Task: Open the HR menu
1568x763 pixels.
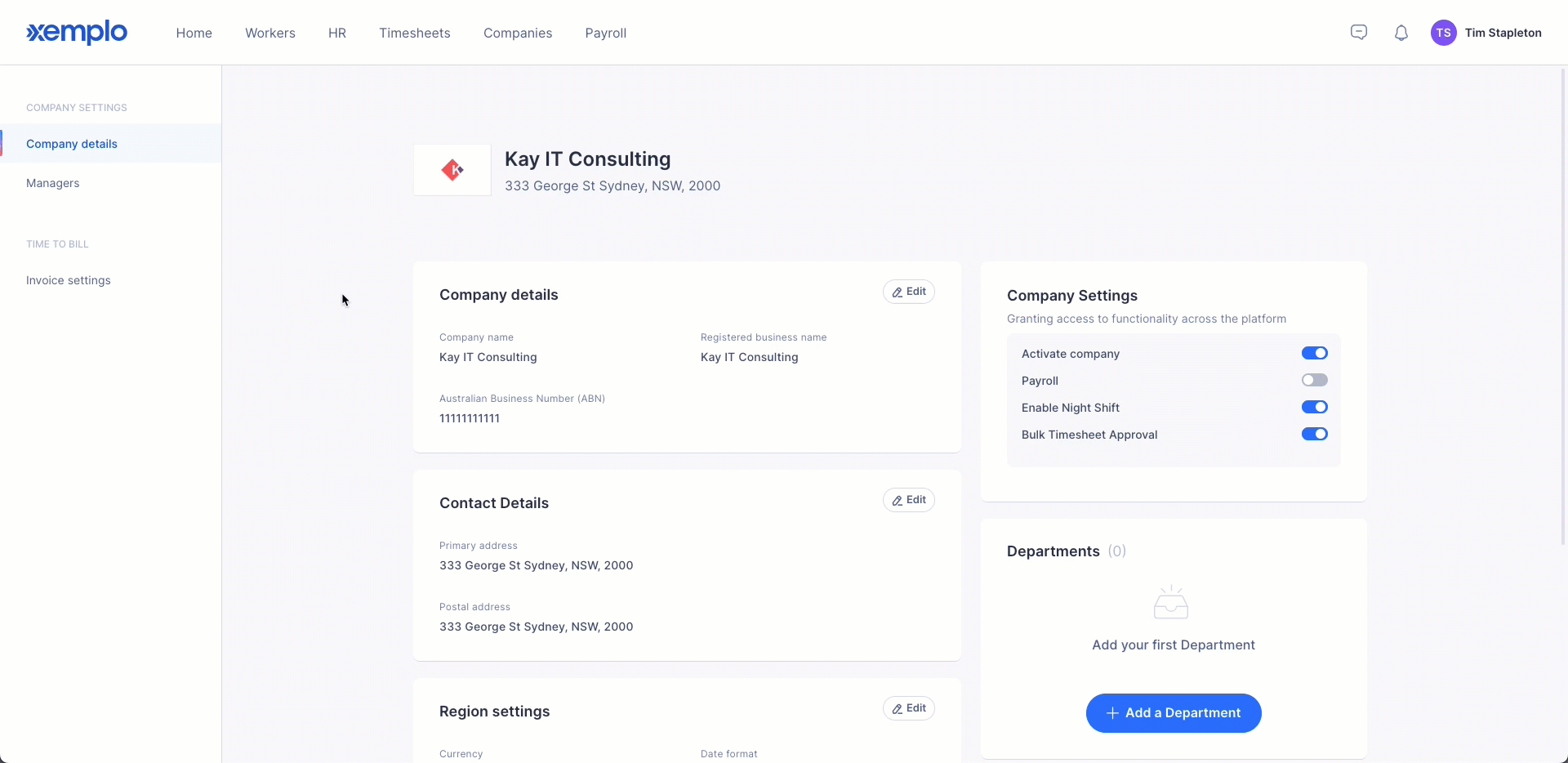Action: pyautogui.click(x=337, y=33)
